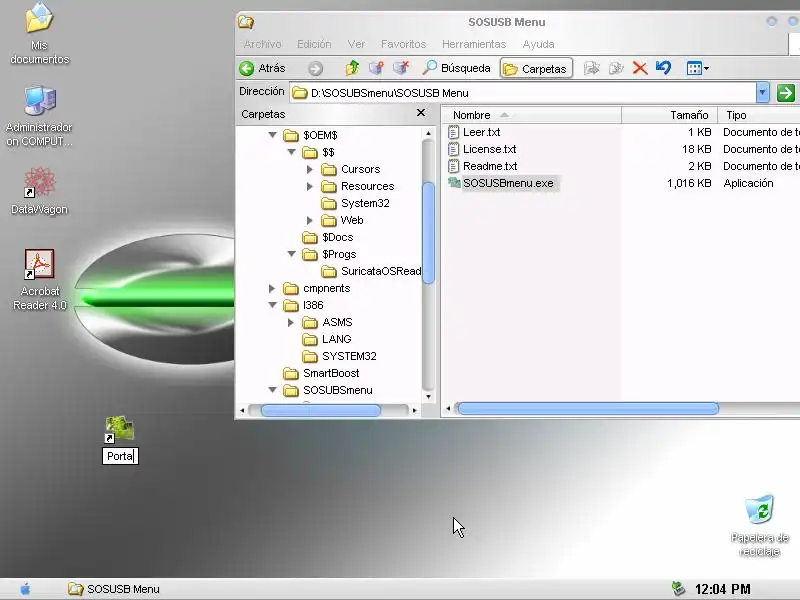Image resolution: width=800 pixels, height=600 pixels.
Task: Click the system tray icon near clock
Action: pos(678,589)
